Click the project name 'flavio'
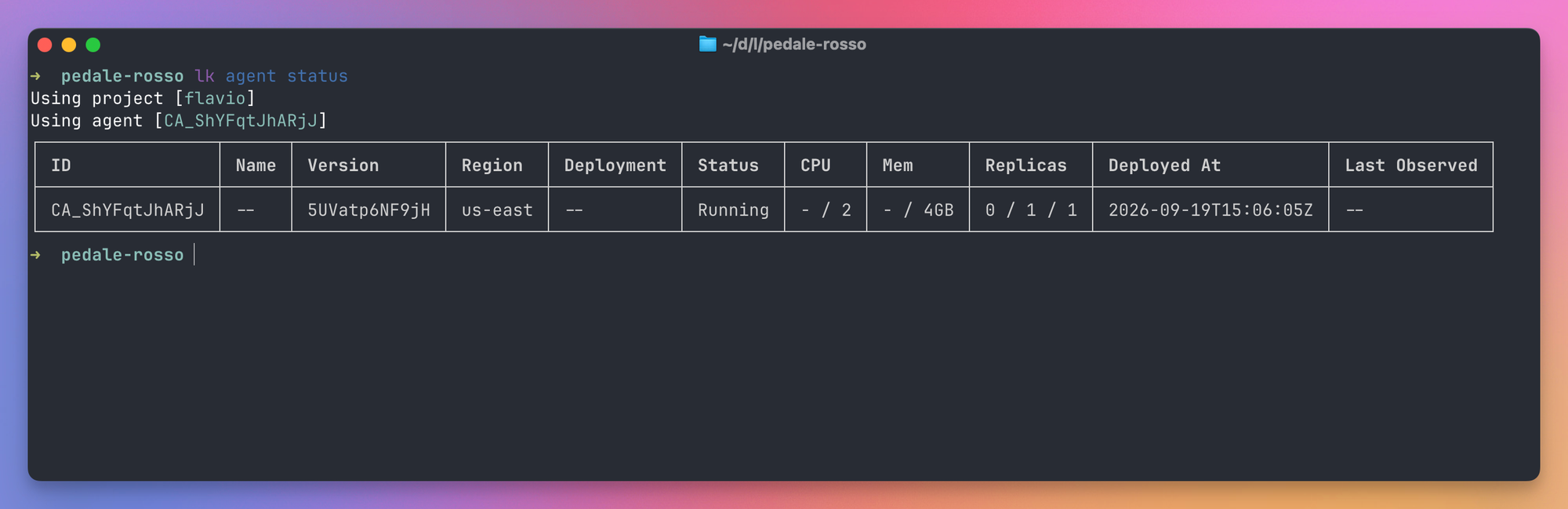Viewport: 1568px width, 509px height. [x=215, y=98]
